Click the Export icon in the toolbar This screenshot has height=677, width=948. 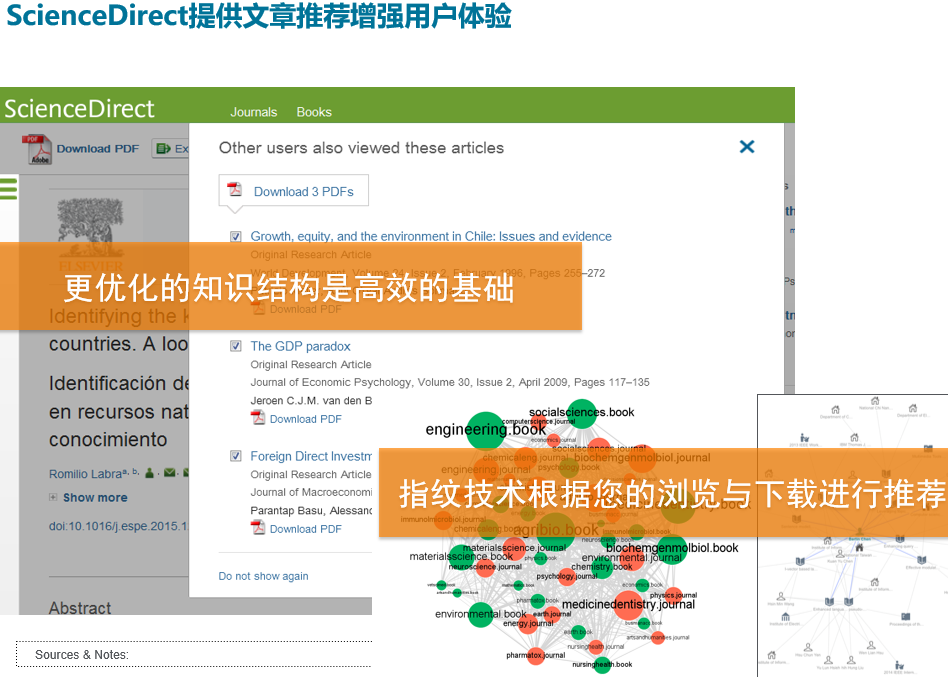click(x=163, y=148)
